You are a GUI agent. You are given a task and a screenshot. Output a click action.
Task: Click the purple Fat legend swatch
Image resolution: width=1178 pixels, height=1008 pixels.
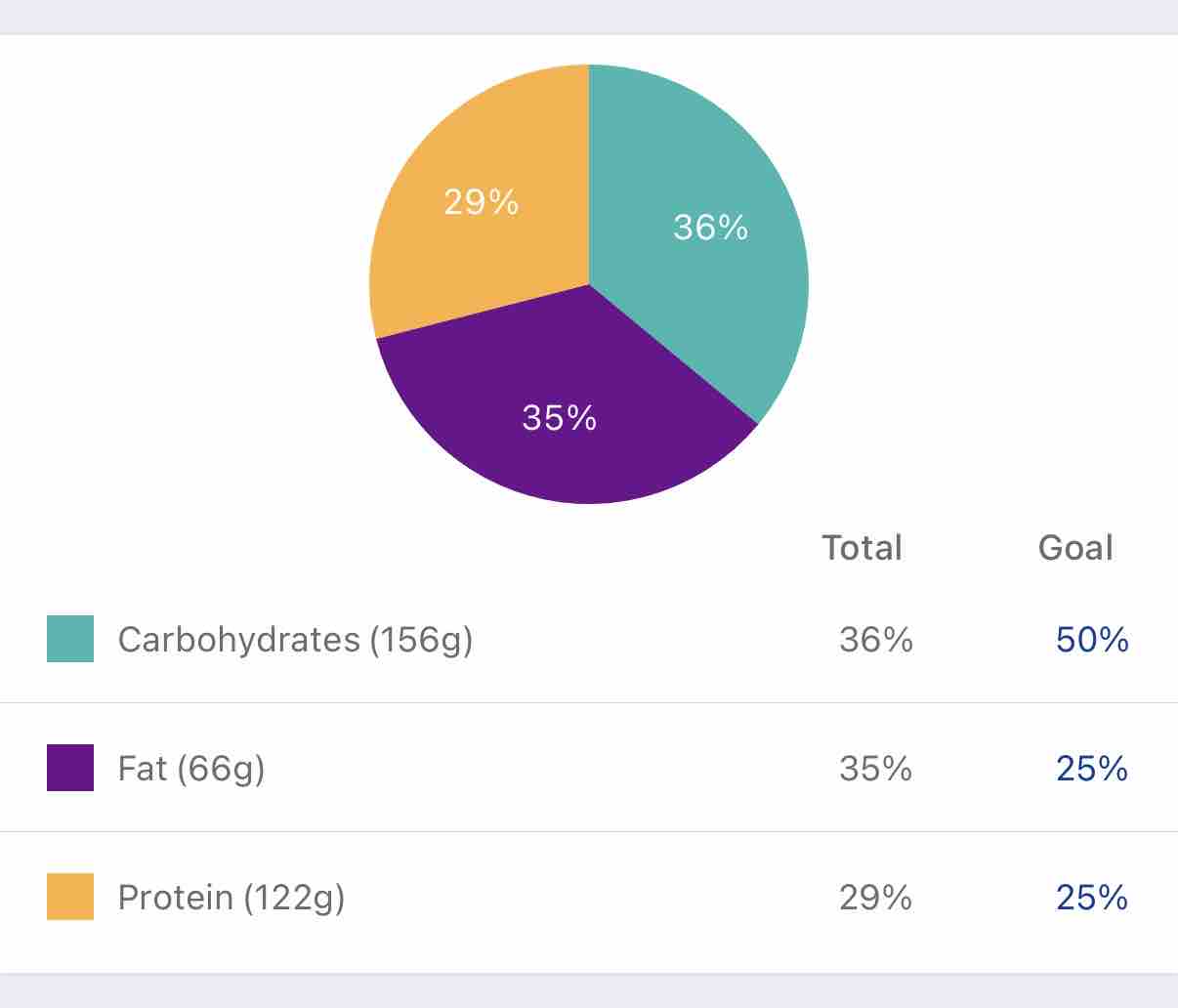point(70,768)
